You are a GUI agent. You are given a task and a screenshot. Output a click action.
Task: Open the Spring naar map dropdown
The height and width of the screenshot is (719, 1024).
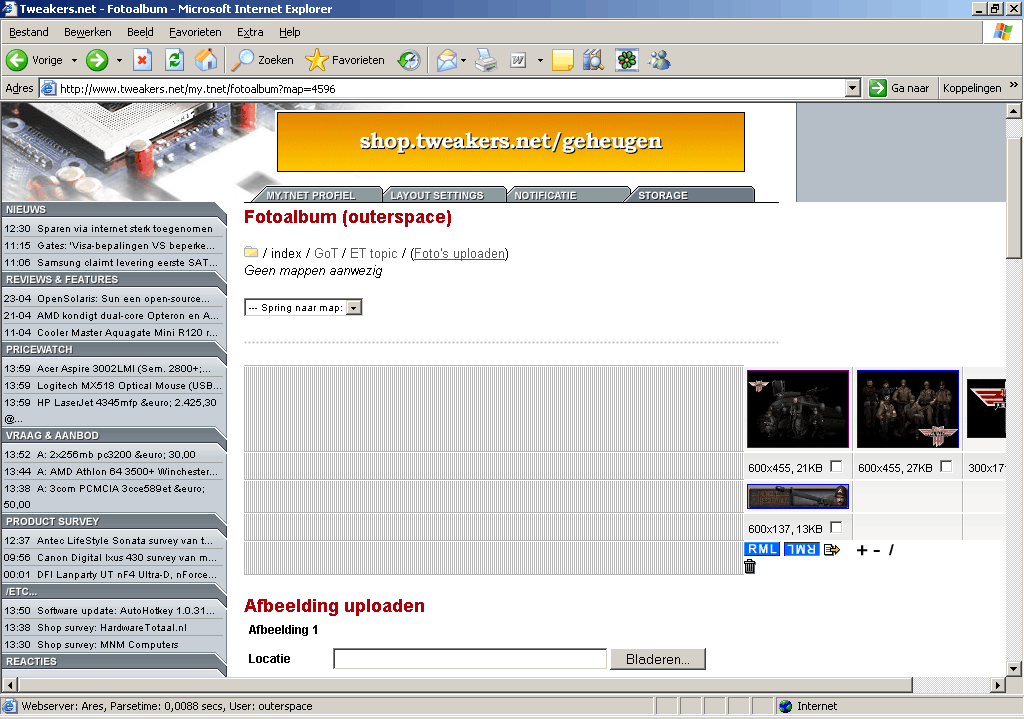(x=303, y=308)
